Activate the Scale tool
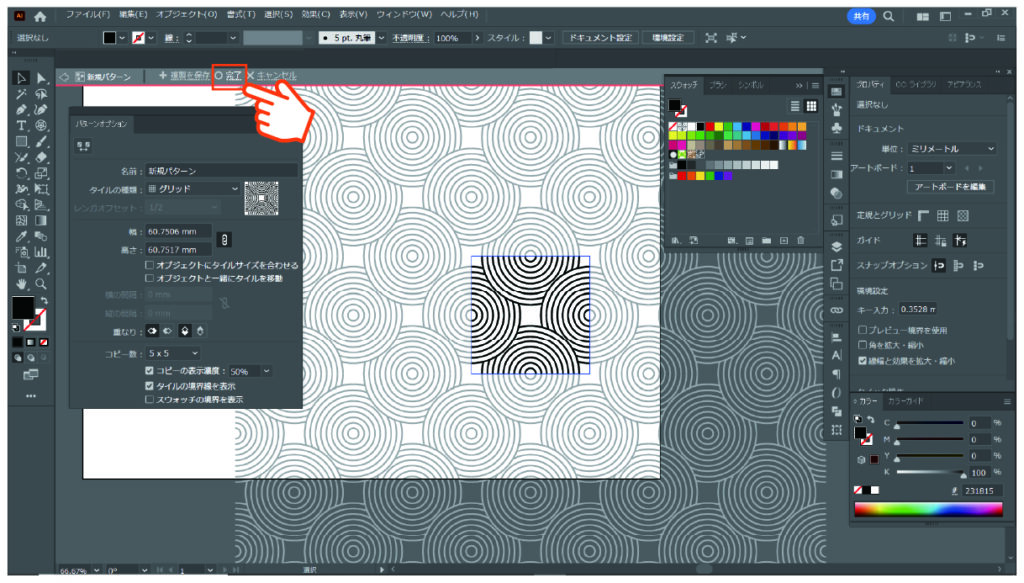This screenshot has height=583, width=1024. [x=41, y=173]
